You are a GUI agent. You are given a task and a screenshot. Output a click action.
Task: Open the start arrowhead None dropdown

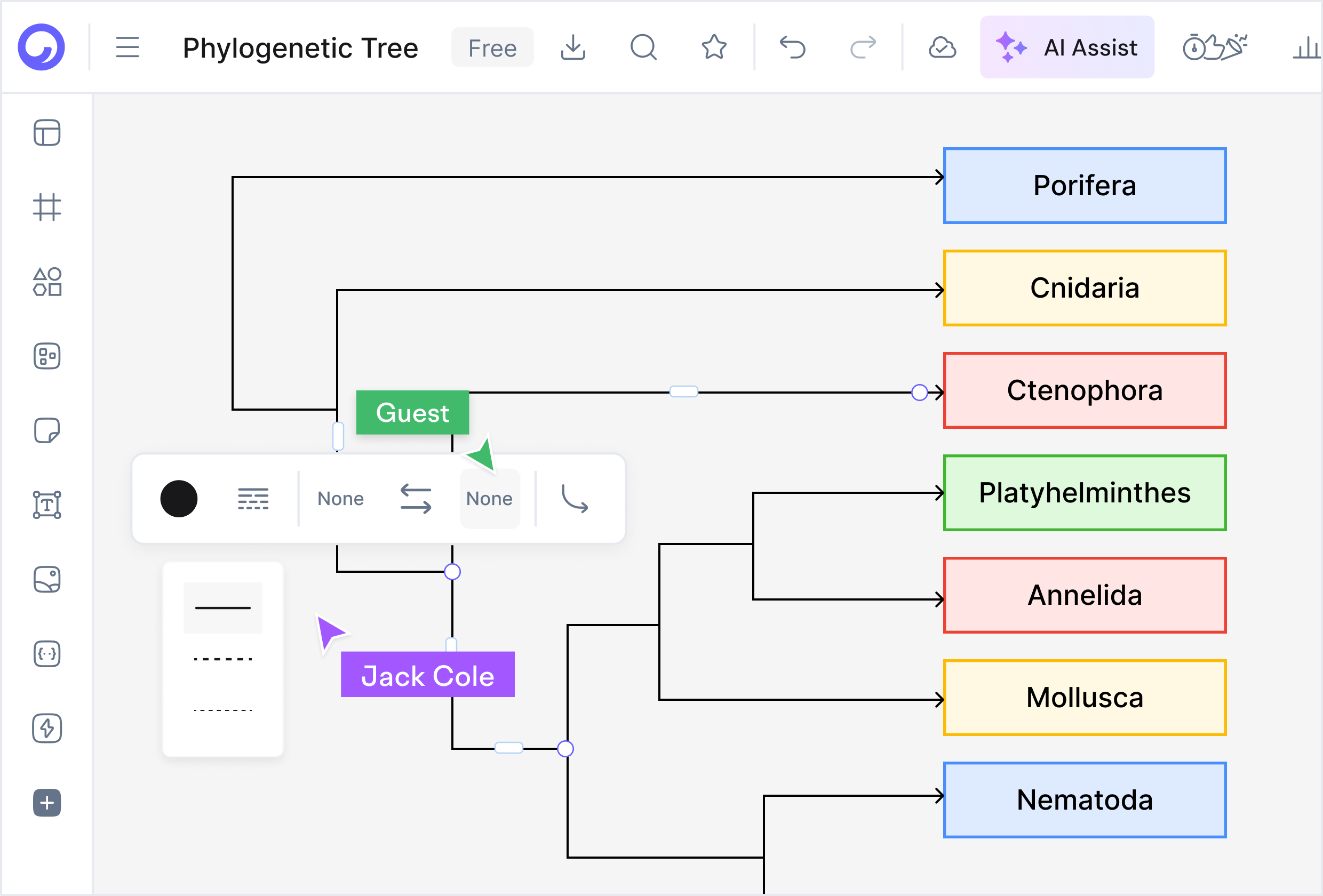340,499
